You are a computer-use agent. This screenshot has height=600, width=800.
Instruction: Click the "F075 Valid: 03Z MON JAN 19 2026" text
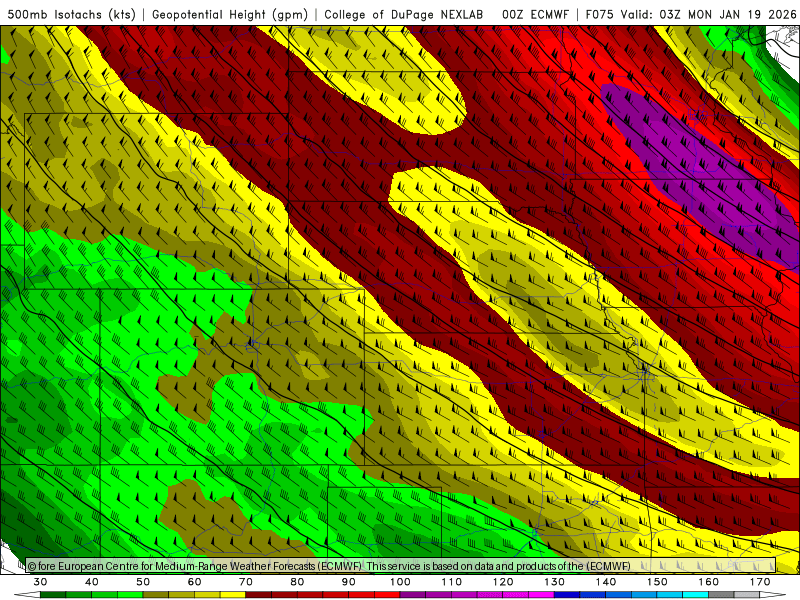691,14
